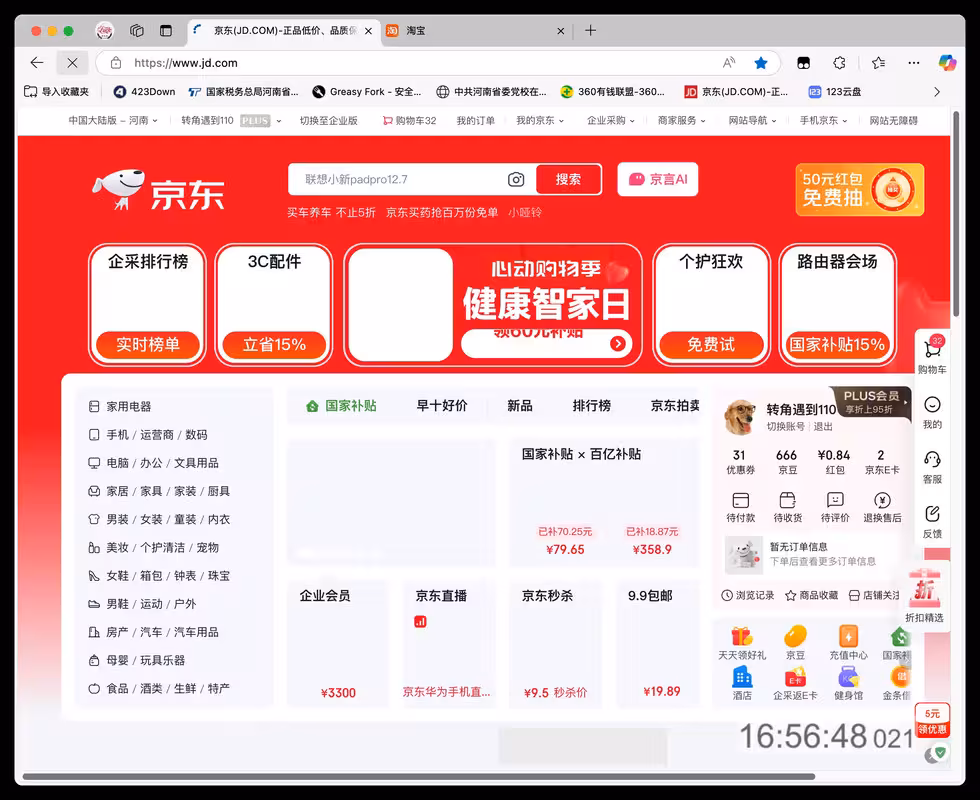Viewport: 980px width, 800px height.
Task: Open the read aloud icon
Action: pyautogui.click(x=729, y=62)
